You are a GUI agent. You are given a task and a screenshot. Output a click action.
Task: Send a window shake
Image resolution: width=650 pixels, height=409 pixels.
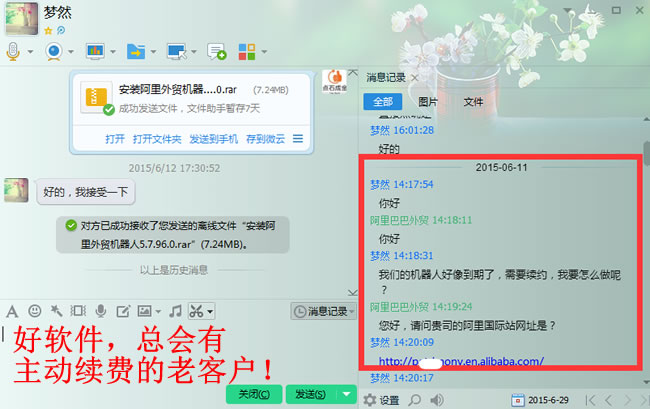78,311
